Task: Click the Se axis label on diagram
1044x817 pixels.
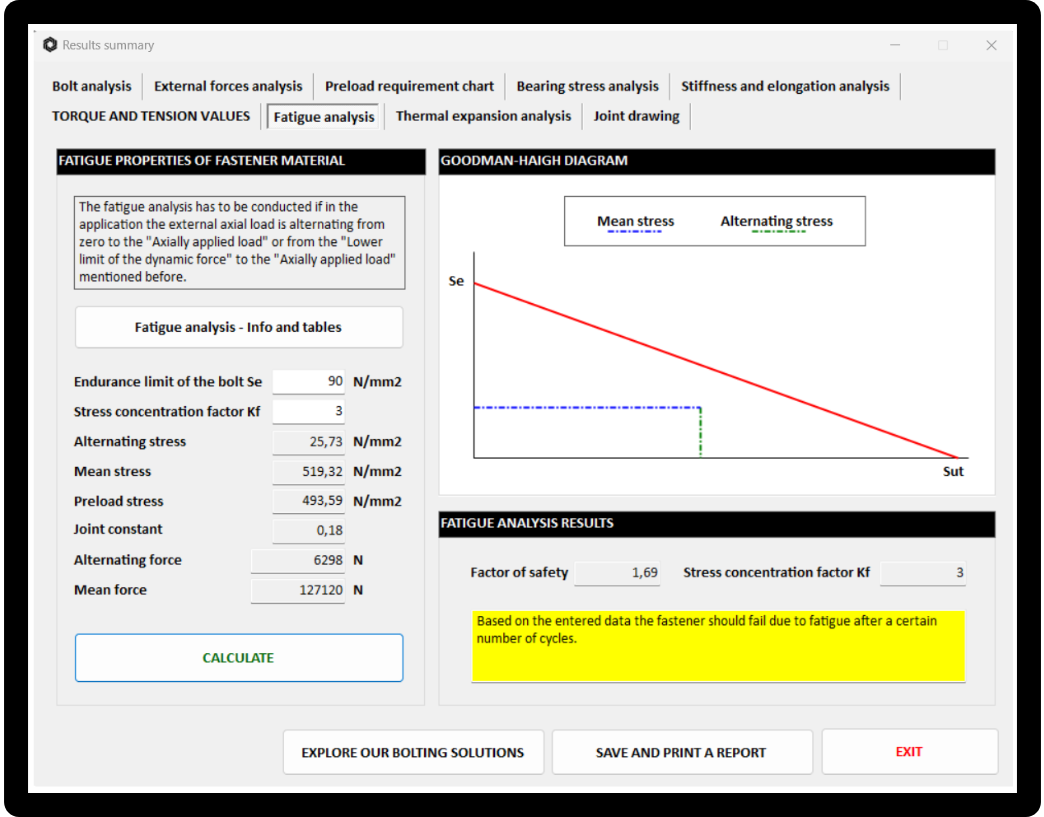Action: coord(456,281)
